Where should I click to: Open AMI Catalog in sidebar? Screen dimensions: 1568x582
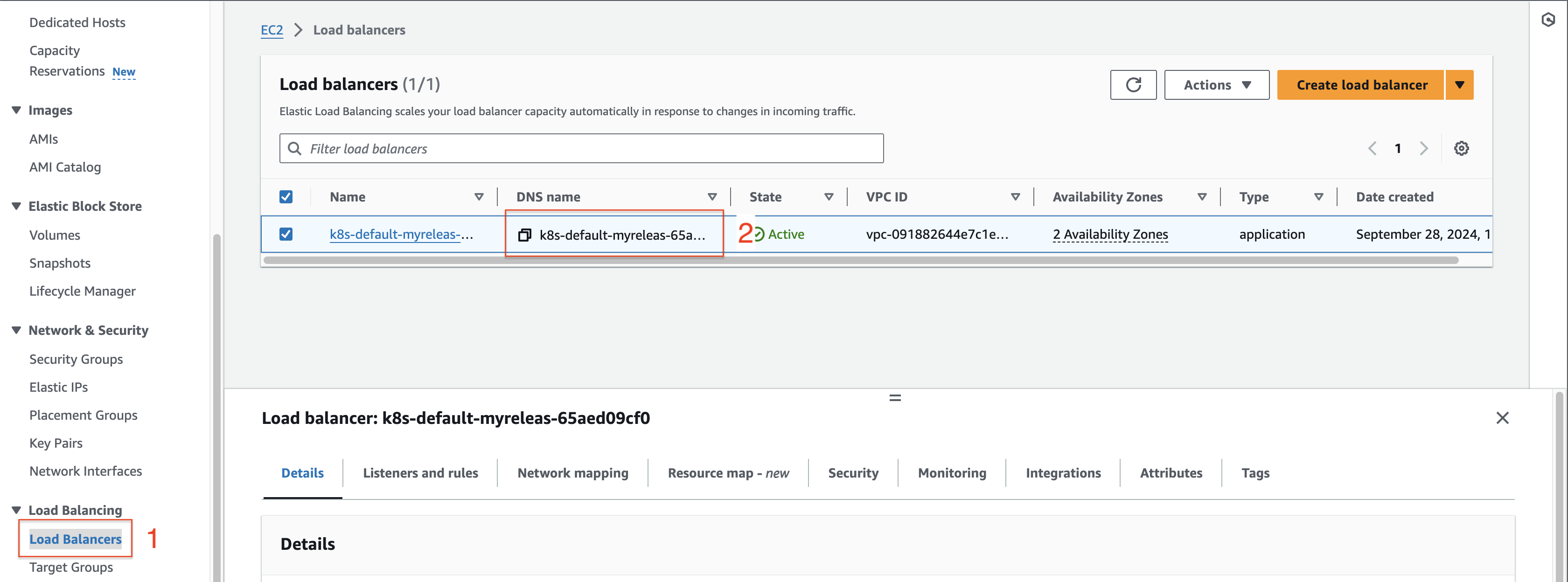(x=65, y=166)
